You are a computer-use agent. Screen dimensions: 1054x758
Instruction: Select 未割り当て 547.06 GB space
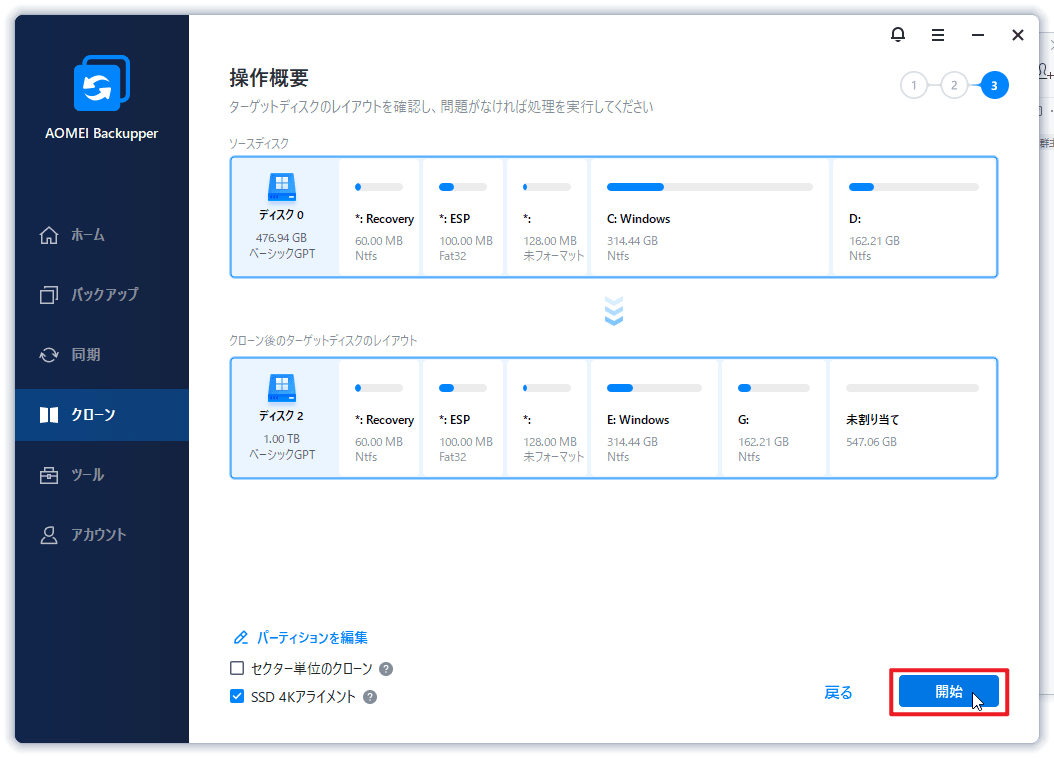coord(913,418)
